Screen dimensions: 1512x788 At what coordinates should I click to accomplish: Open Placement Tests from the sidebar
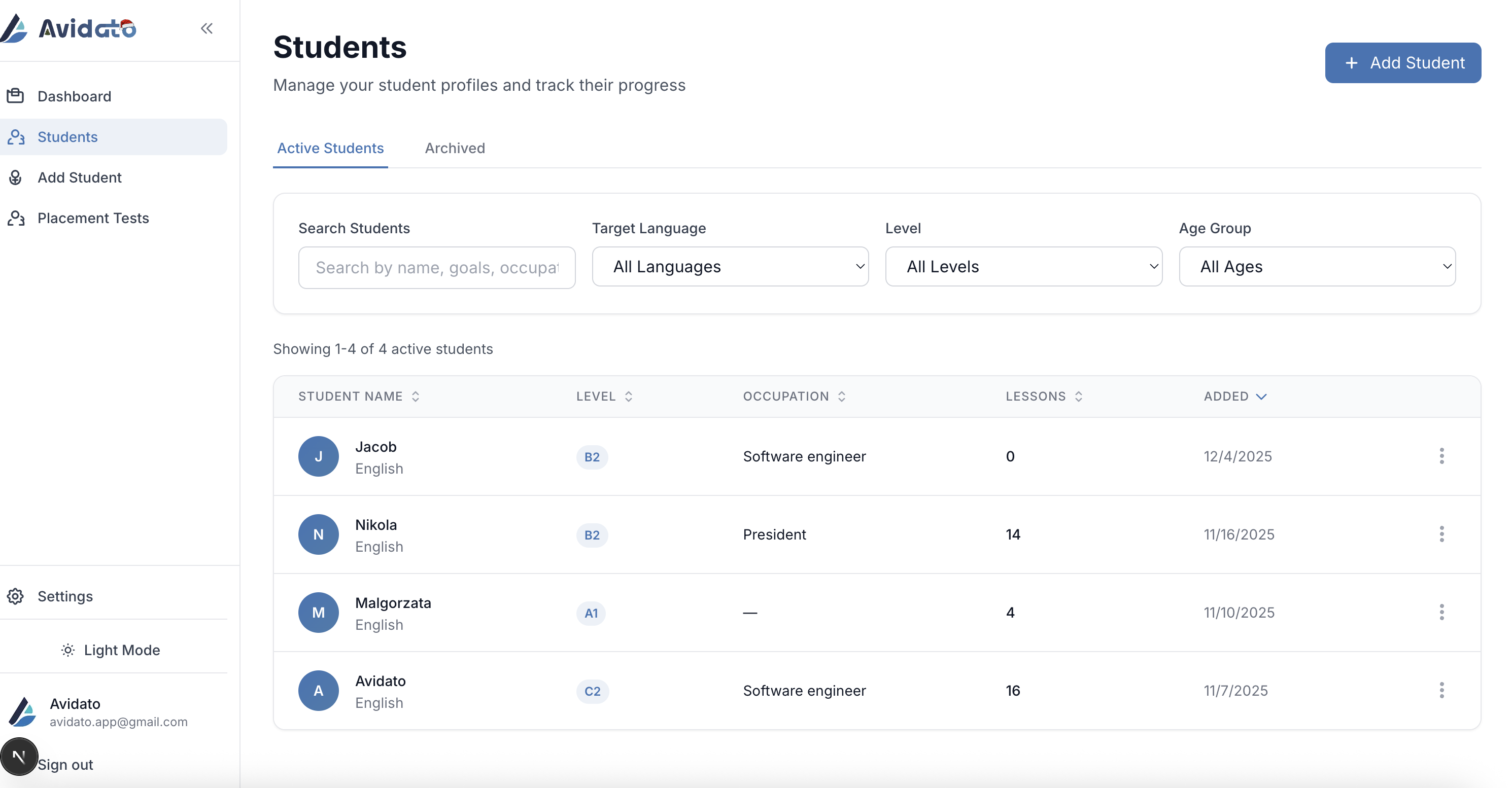click(16, 218)
